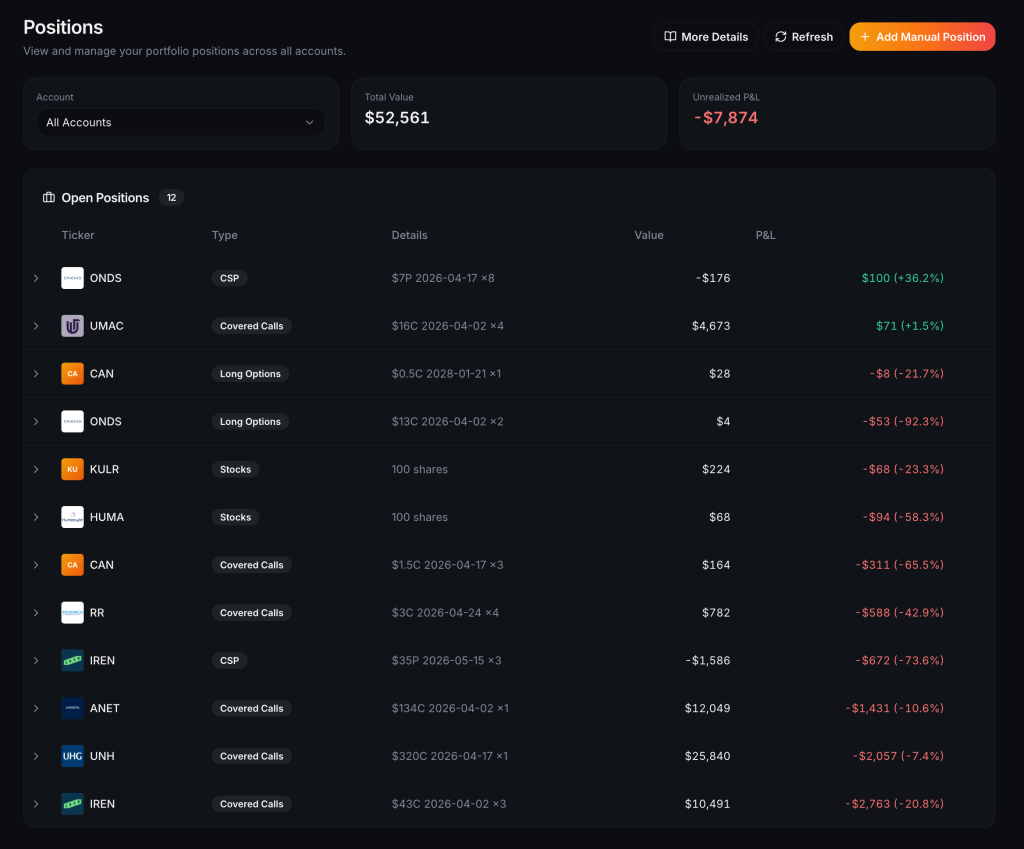Click the orange CAN ticker icon
Image resolution: width=1024 pixels, height=849 pixels.
tap(72, 373)
